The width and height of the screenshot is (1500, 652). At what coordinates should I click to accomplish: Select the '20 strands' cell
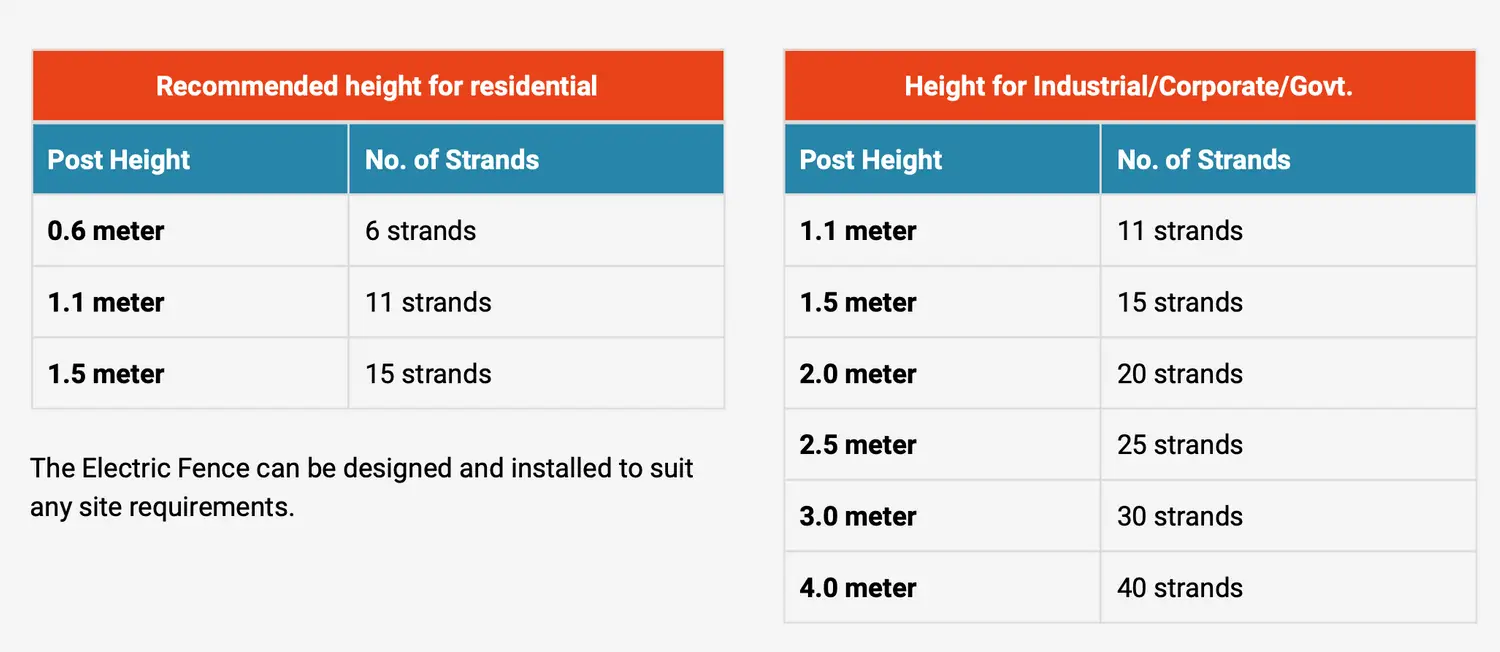point(1180,374)
